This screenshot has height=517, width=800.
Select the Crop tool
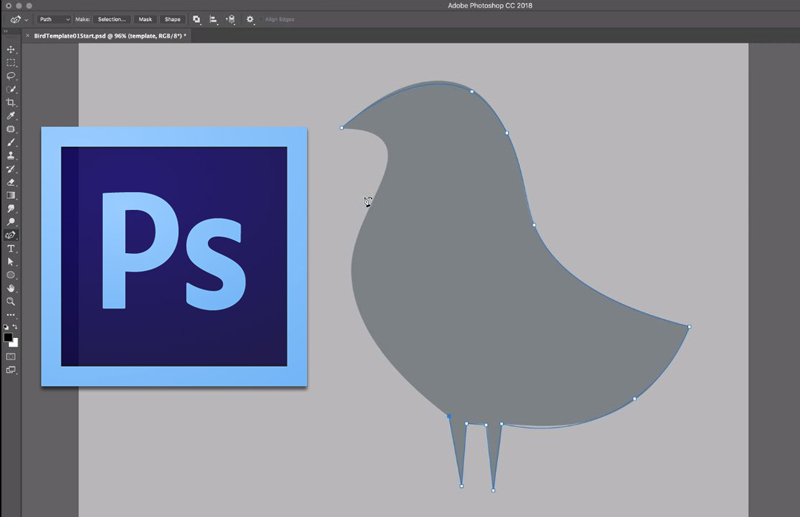point(11,103)
